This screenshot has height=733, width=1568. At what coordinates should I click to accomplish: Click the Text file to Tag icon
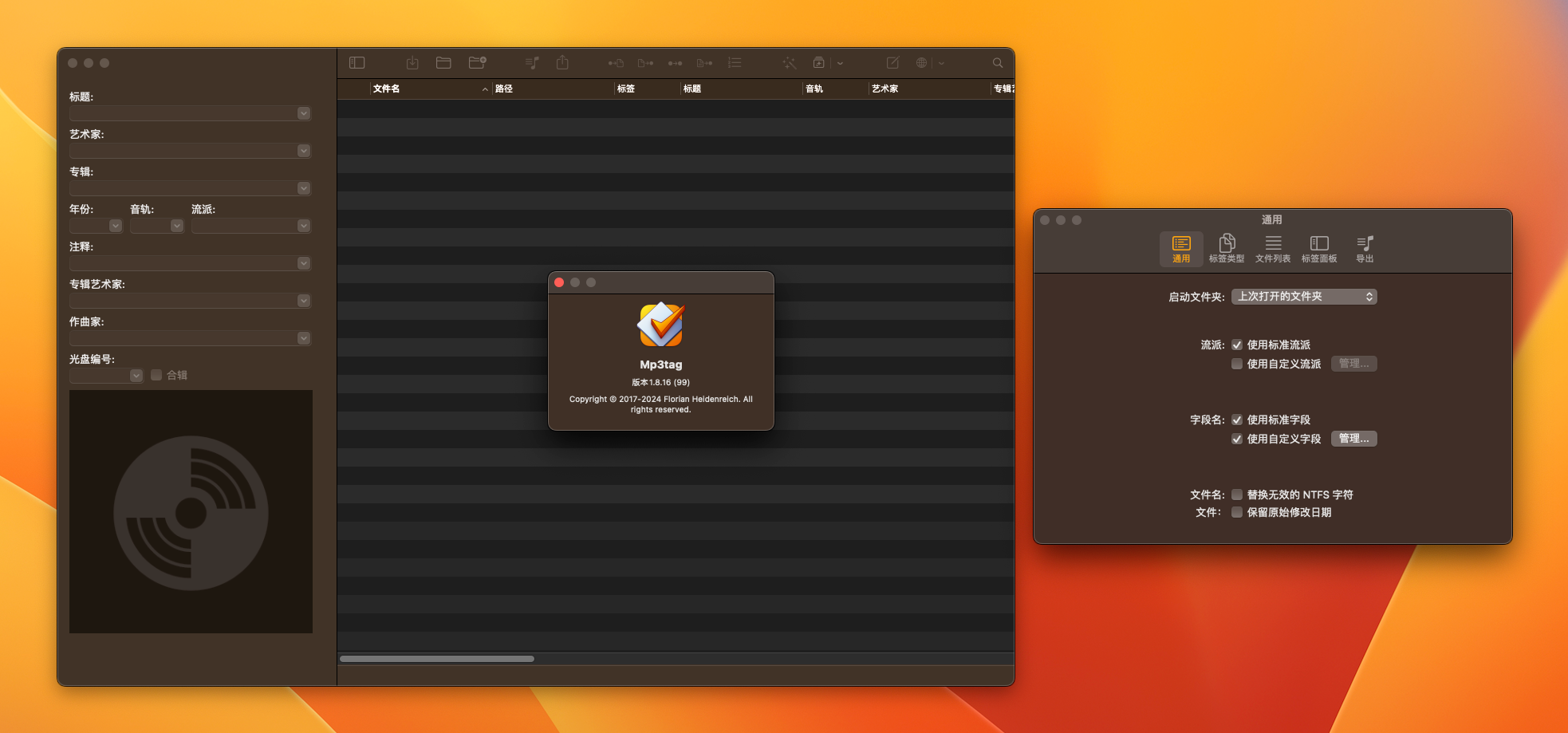pyautogui.click(x=704, y=63)
